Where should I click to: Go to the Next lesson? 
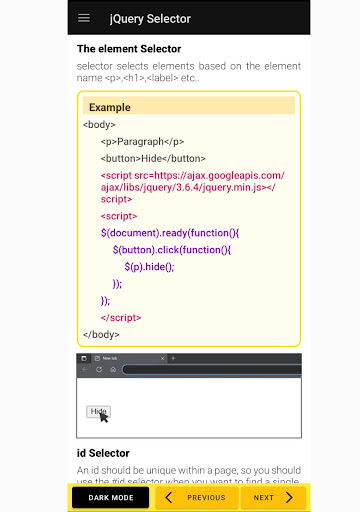click(273, 497)
